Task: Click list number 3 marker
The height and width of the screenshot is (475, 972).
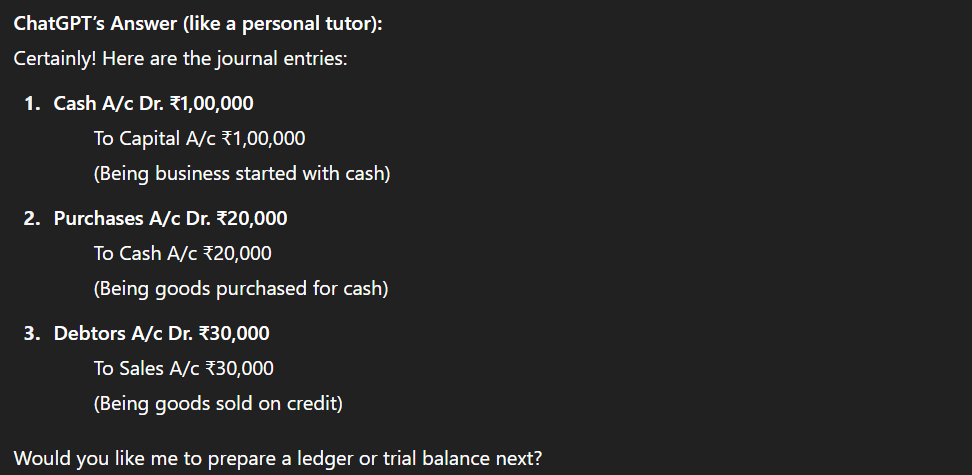Action: click(32, 334)
